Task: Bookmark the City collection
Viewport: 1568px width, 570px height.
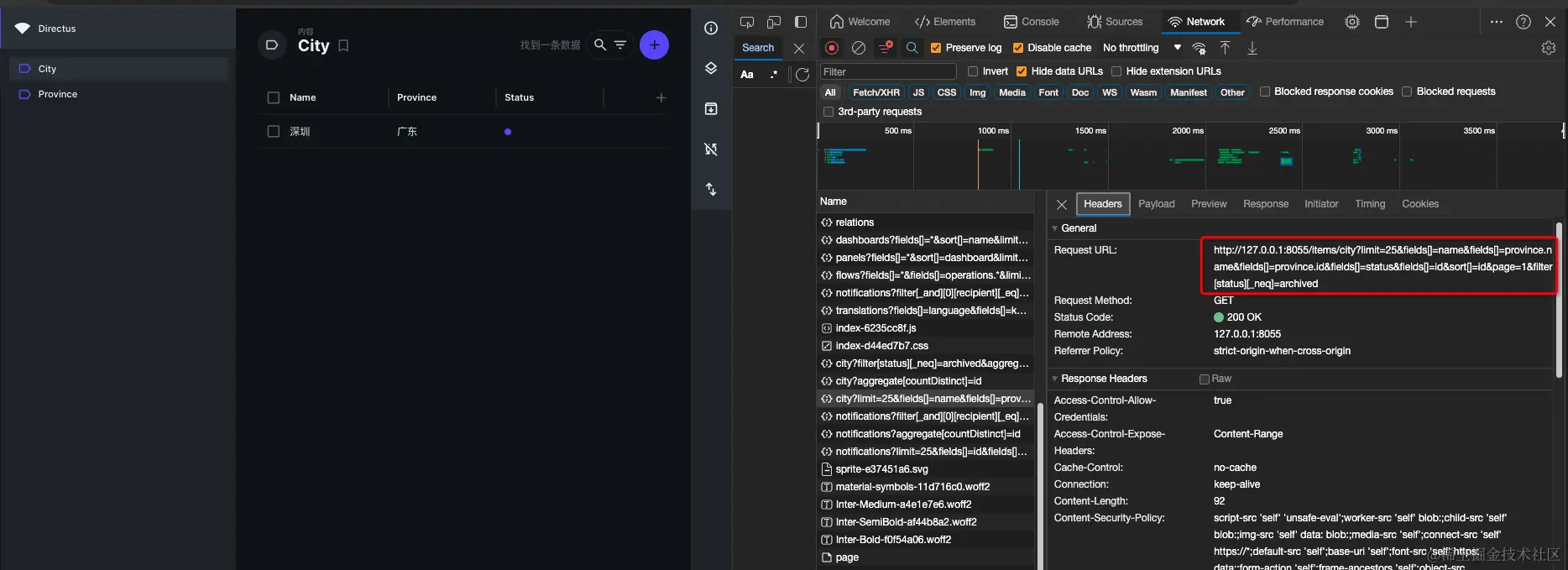Action: coord(343,46)
